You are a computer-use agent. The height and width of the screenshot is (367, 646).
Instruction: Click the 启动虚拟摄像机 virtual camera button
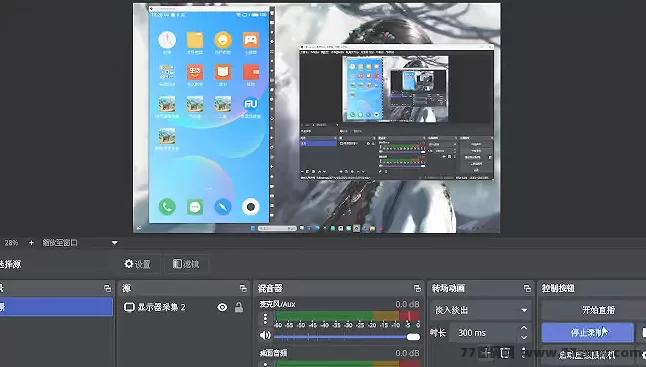point(587,355)
